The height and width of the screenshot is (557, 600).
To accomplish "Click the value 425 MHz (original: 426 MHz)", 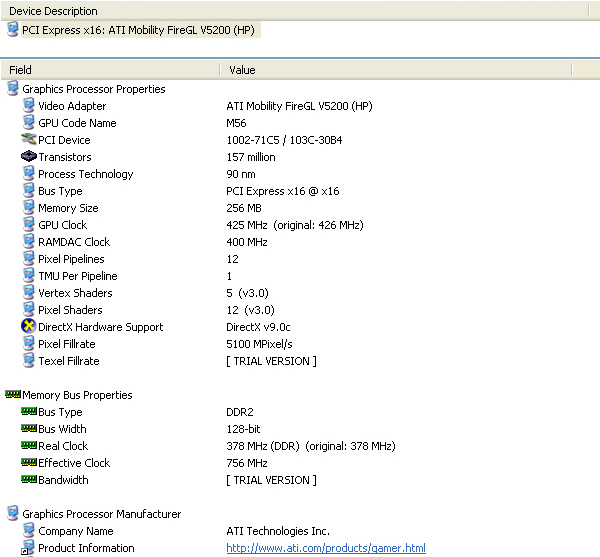I will [x=295, y=225].
